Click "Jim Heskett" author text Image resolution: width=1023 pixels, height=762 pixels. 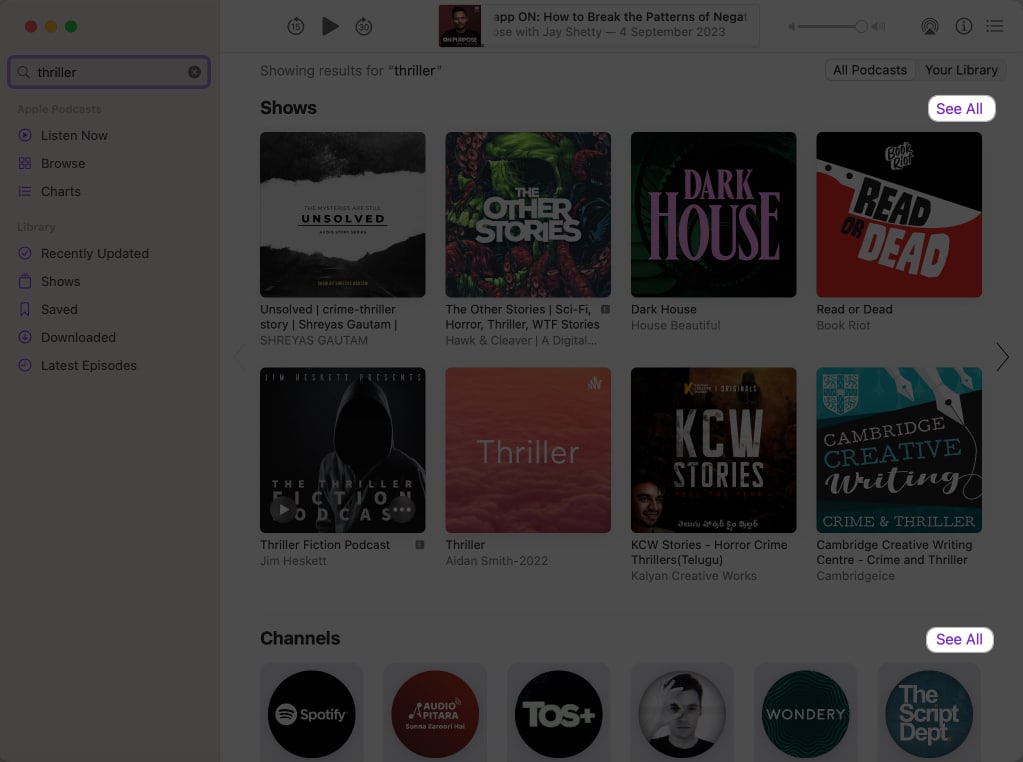point(293,560)
